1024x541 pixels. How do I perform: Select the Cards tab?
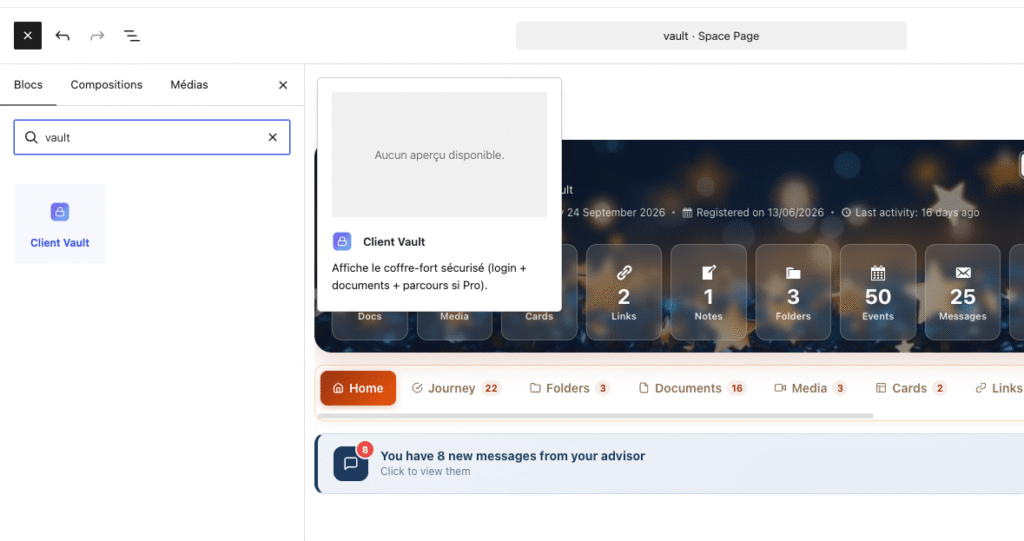tap(910, 388)
